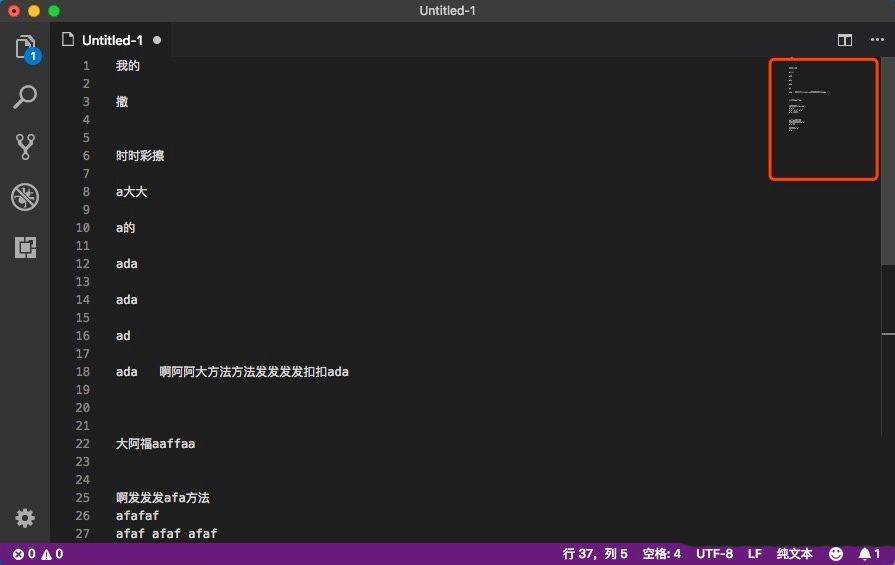Place cursor in ad on line 16
This screenshot has height=565, width=895.
click(x=123, y=336)
